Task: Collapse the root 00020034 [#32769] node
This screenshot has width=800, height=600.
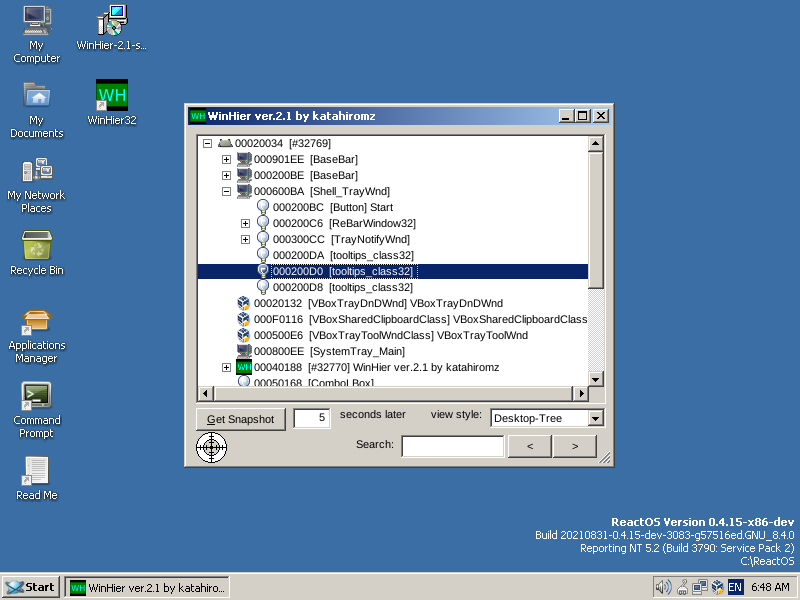Action: [207, 143]
